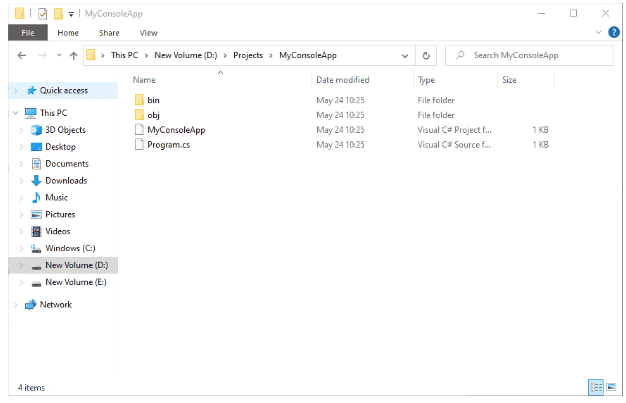This screenshot has width=626, height=403.
Task: Expand the 3D Objects tree node
Action: pos(21,130)
